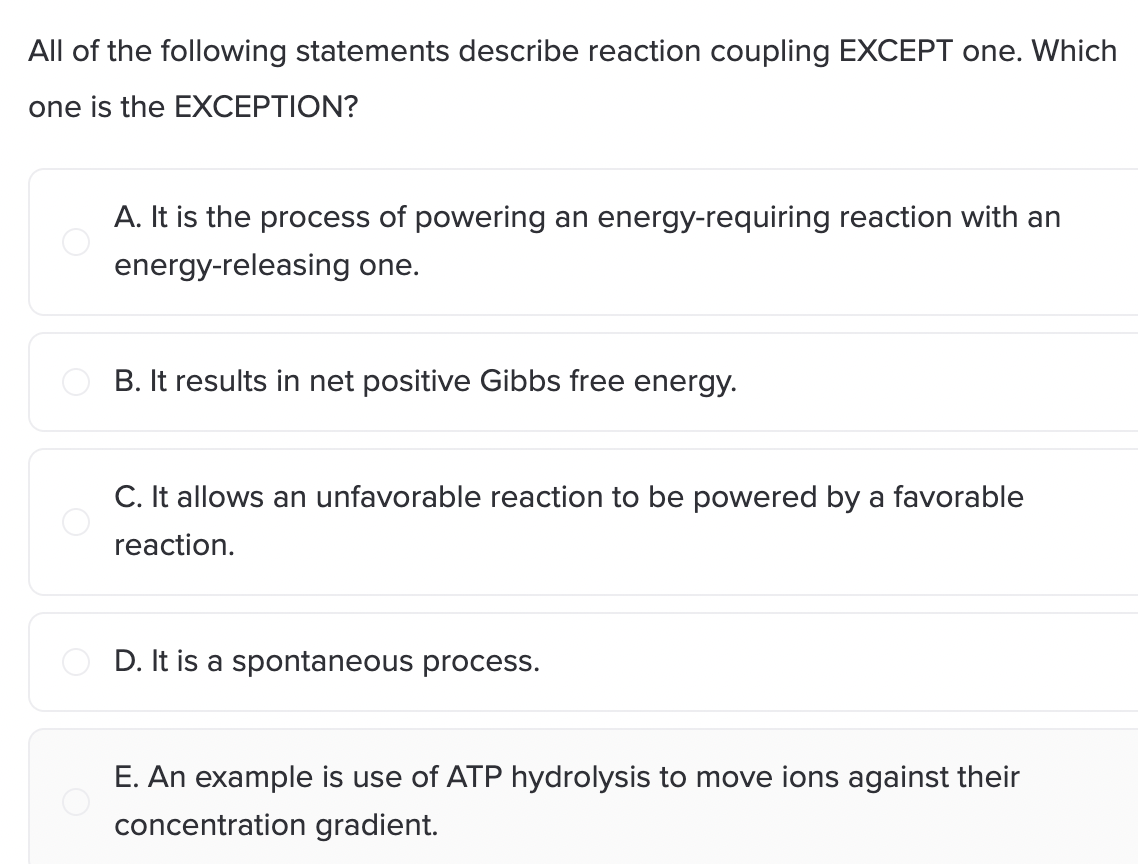Click the letter 'D.' label of fourth option

(128, 661)
